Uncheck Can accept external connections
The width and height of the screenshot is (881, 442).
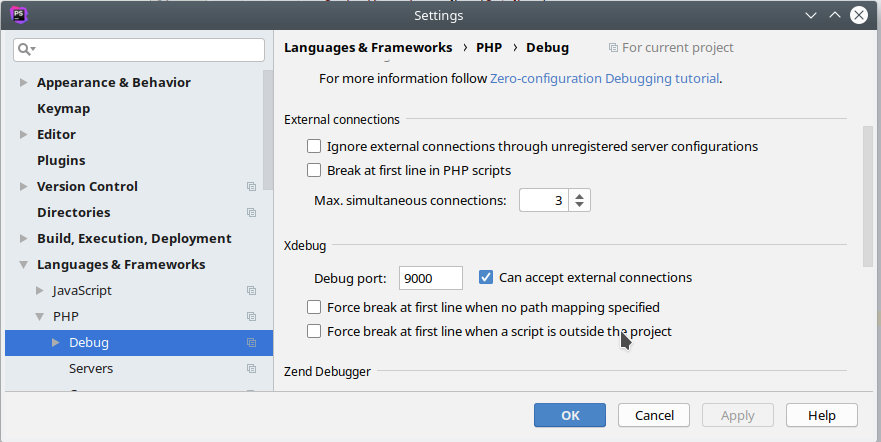click(485, 277)
